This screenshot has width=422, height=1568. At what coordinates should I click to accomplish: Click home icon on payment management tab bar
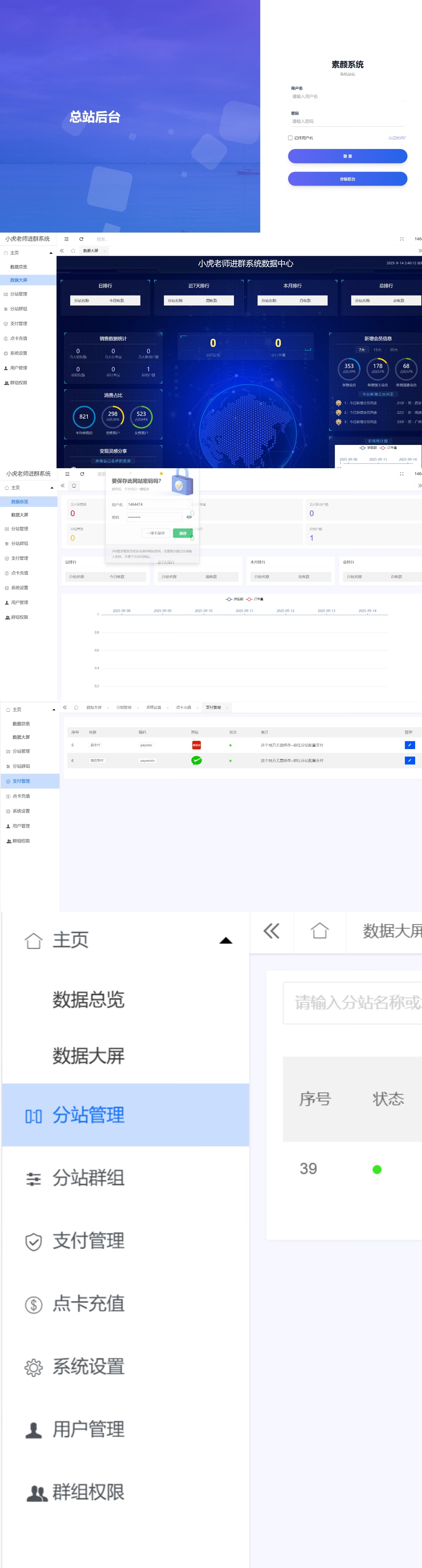tap(76, 707)
